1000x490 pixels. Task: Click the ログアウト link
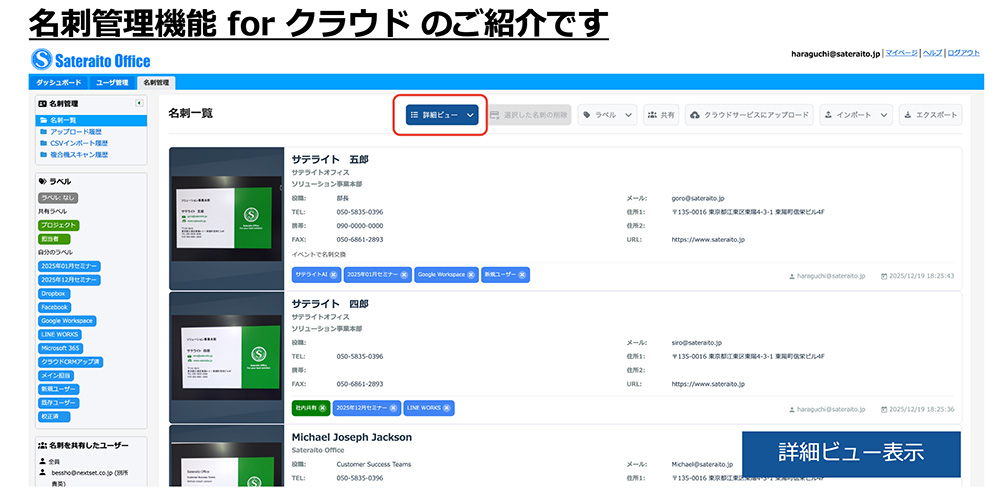(963, 52)
